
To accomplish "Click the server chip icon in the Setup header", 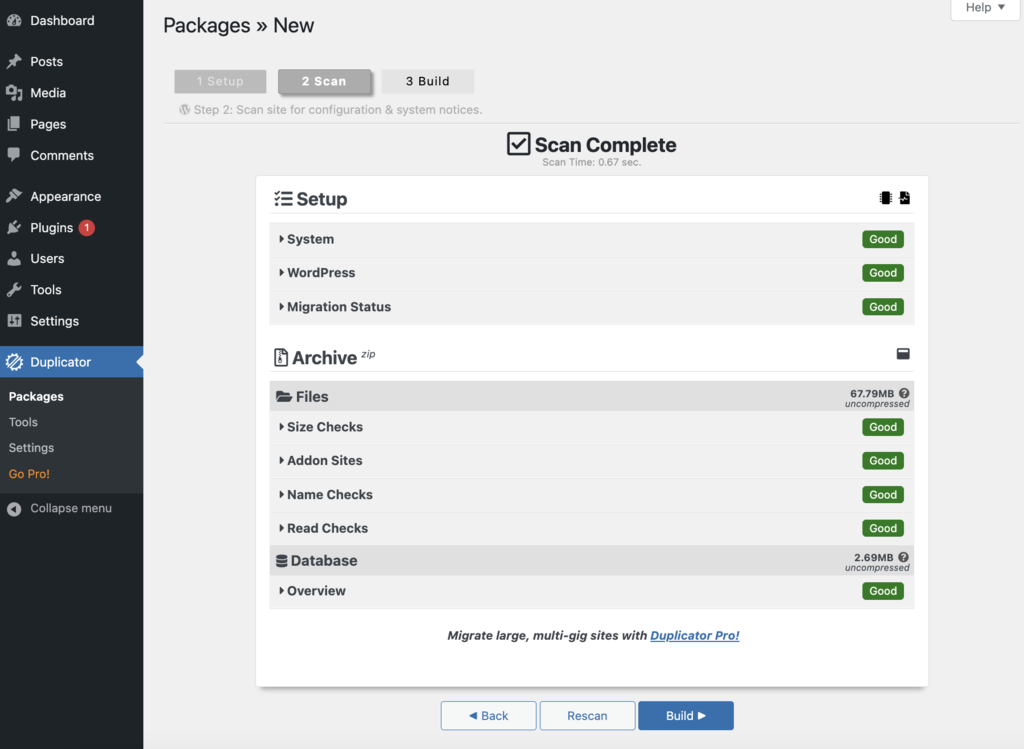I will pyautogui.click(x=884, y=197).
